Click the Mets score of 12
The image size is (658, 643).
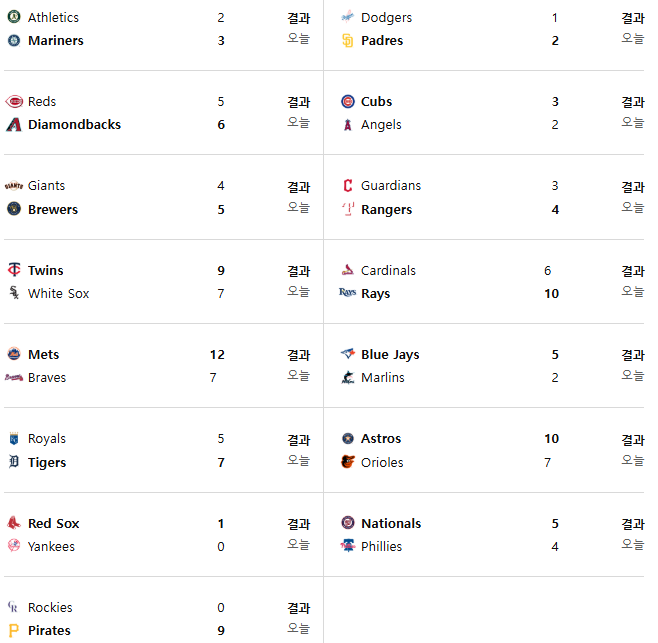click(x=217, y=355)
